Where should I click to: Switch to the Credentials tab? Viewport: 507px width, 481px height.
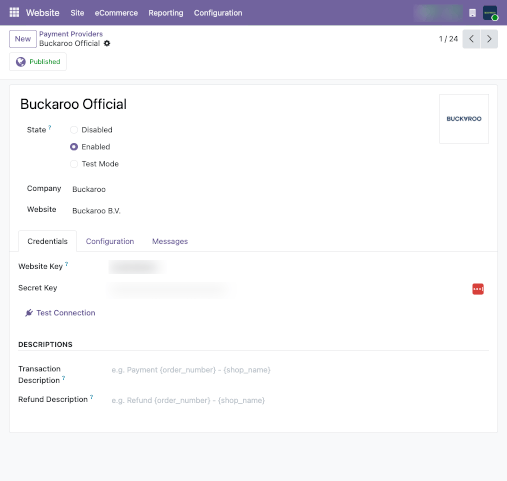click(x=47, y=241)
